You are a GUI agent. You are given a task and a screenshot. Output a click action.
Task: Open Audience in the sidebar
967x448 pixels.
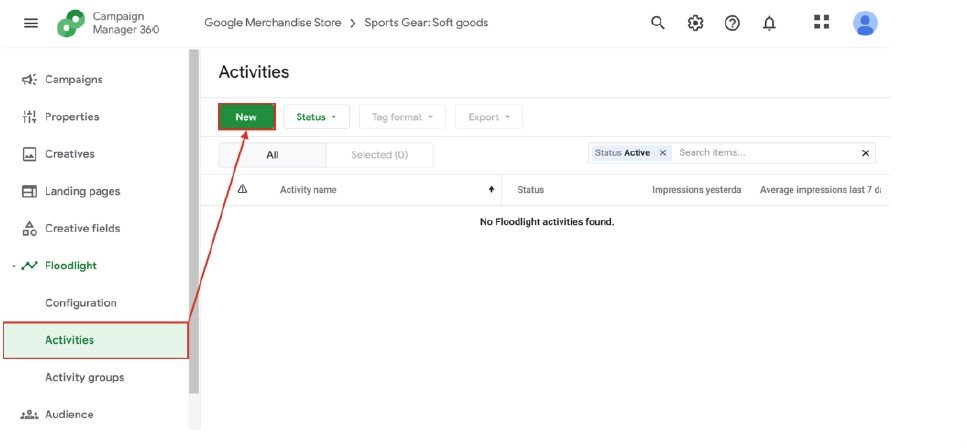point(69,415)
